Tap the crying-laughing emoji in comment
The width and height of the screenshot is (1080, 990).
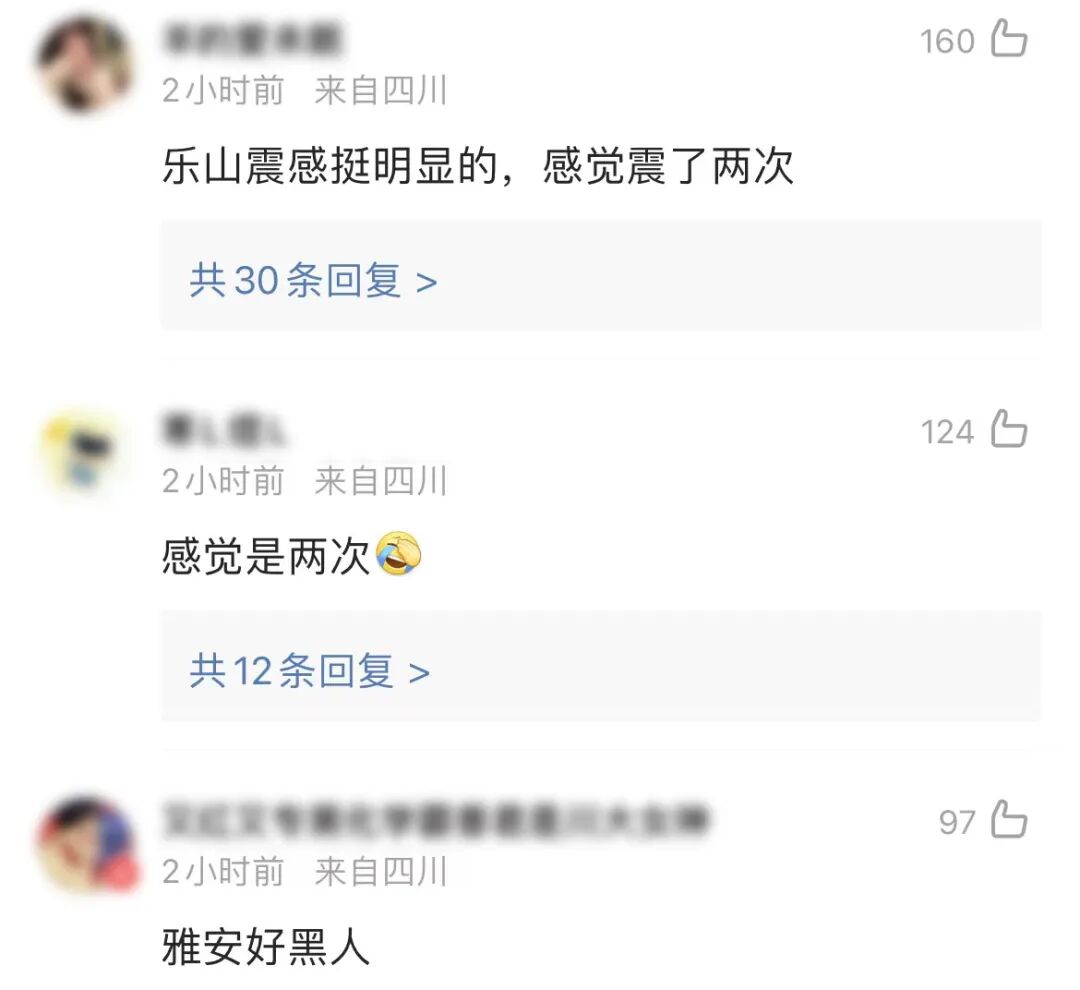399,554
